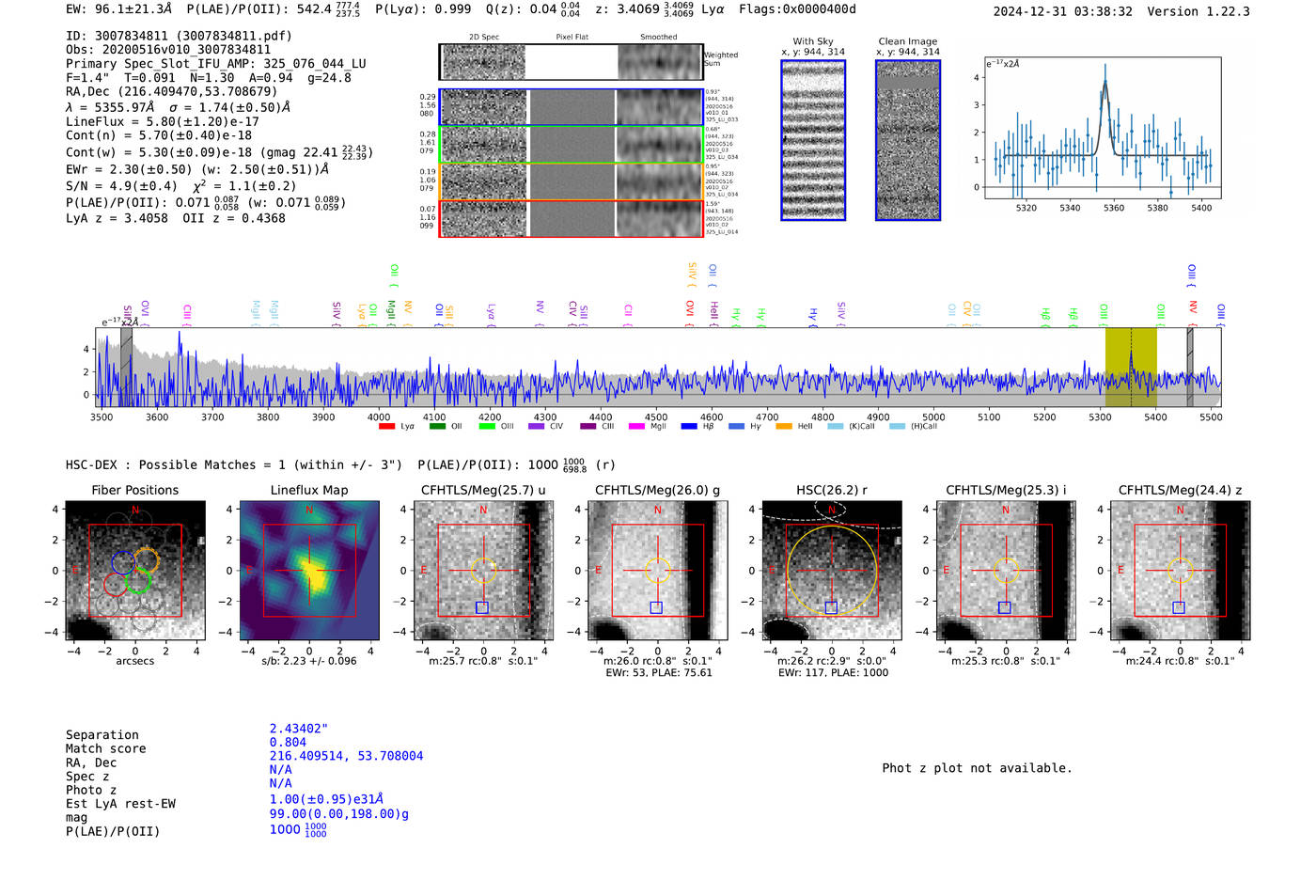Image resolution: width=1316 pixels, height=896 pixels.
Task: Pick the Hβ blue legend swatch
Action: tap(689, 427)
